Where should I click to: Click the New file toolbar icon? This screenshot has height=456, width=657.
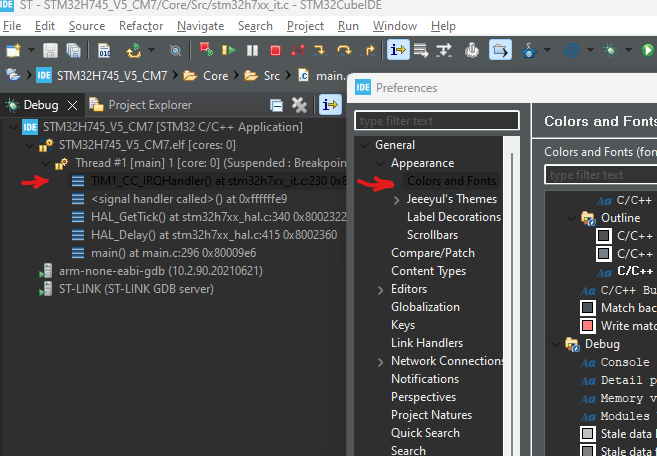13,50
